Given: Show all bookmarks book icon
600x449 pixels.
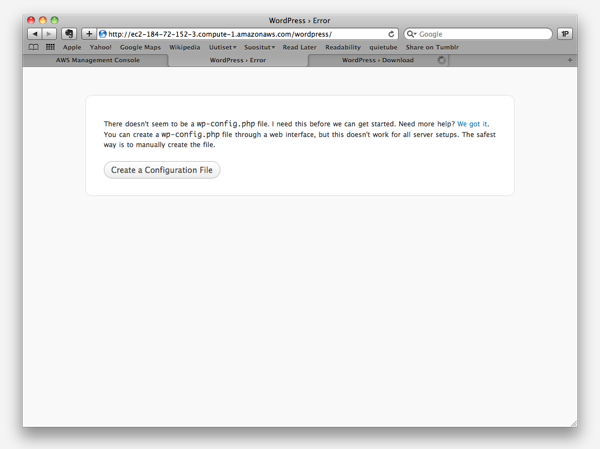Looking at the screenshot, I should pyautogui.click(x=34, y=47).
